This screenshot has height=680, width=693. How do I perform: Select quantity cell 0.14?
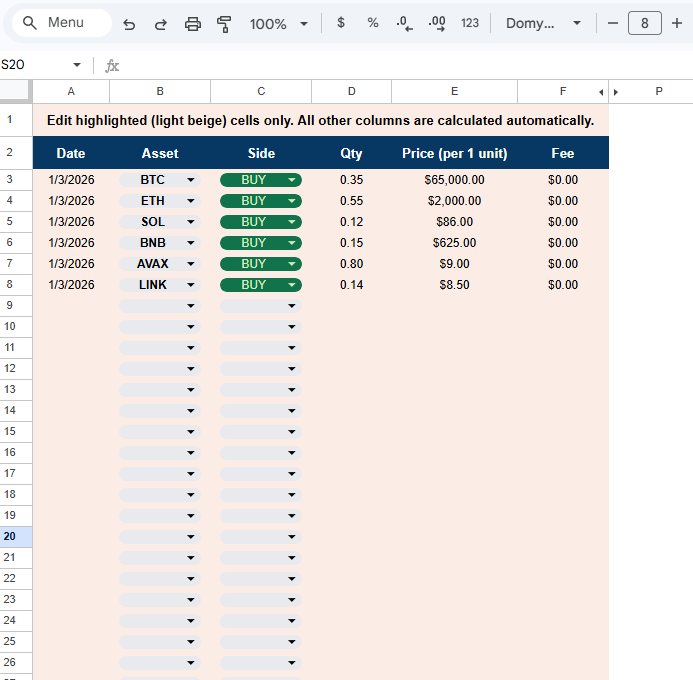(351, 285)
